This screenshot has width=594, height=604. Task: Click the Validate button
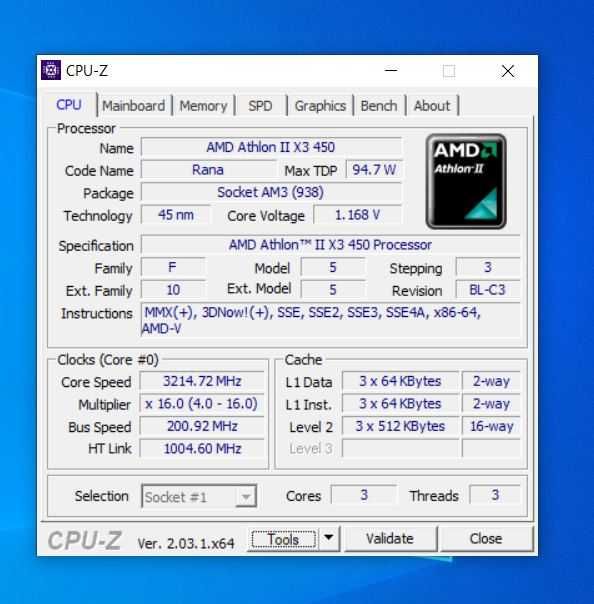[390, 539]
